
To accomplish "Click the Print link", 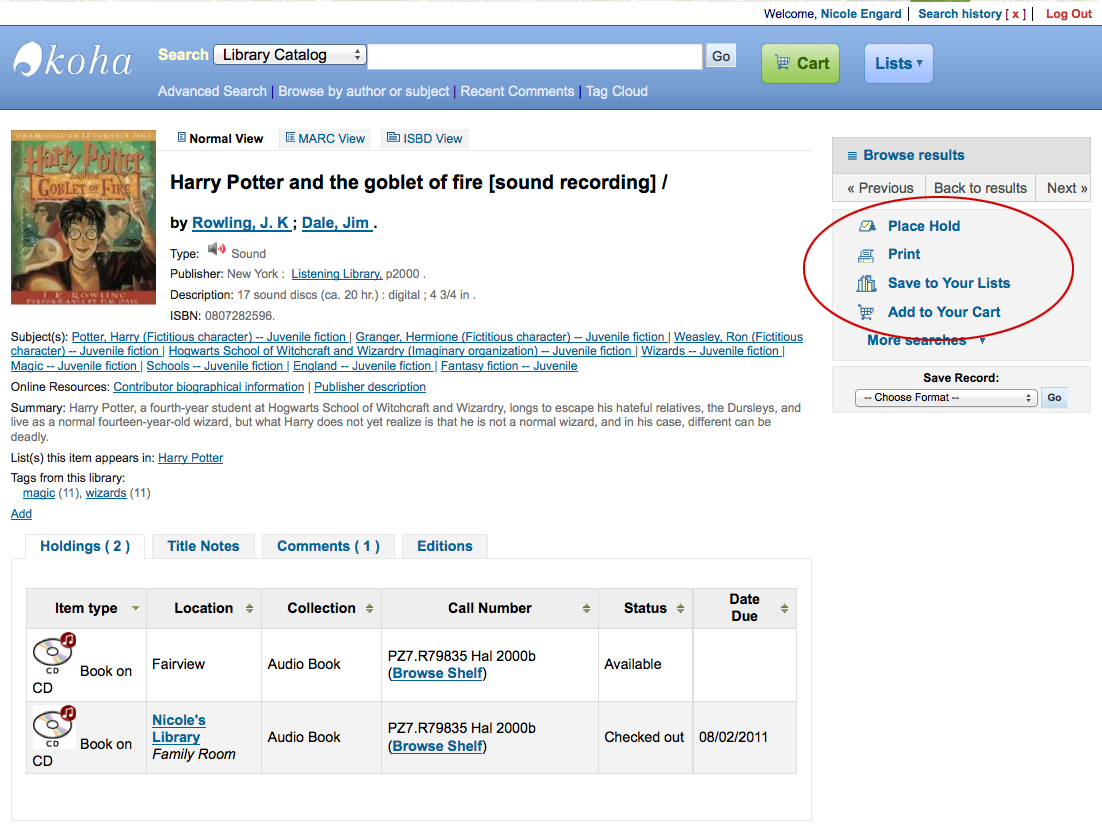I will [x=904, y=254].
